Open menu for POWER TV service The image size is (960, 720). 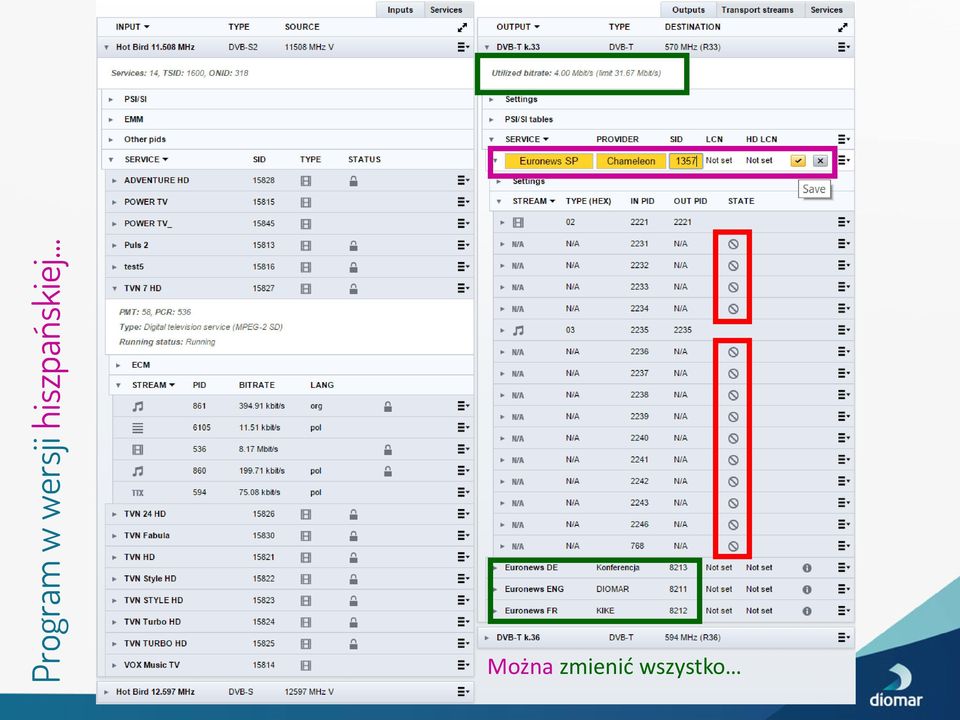(463, 202)
